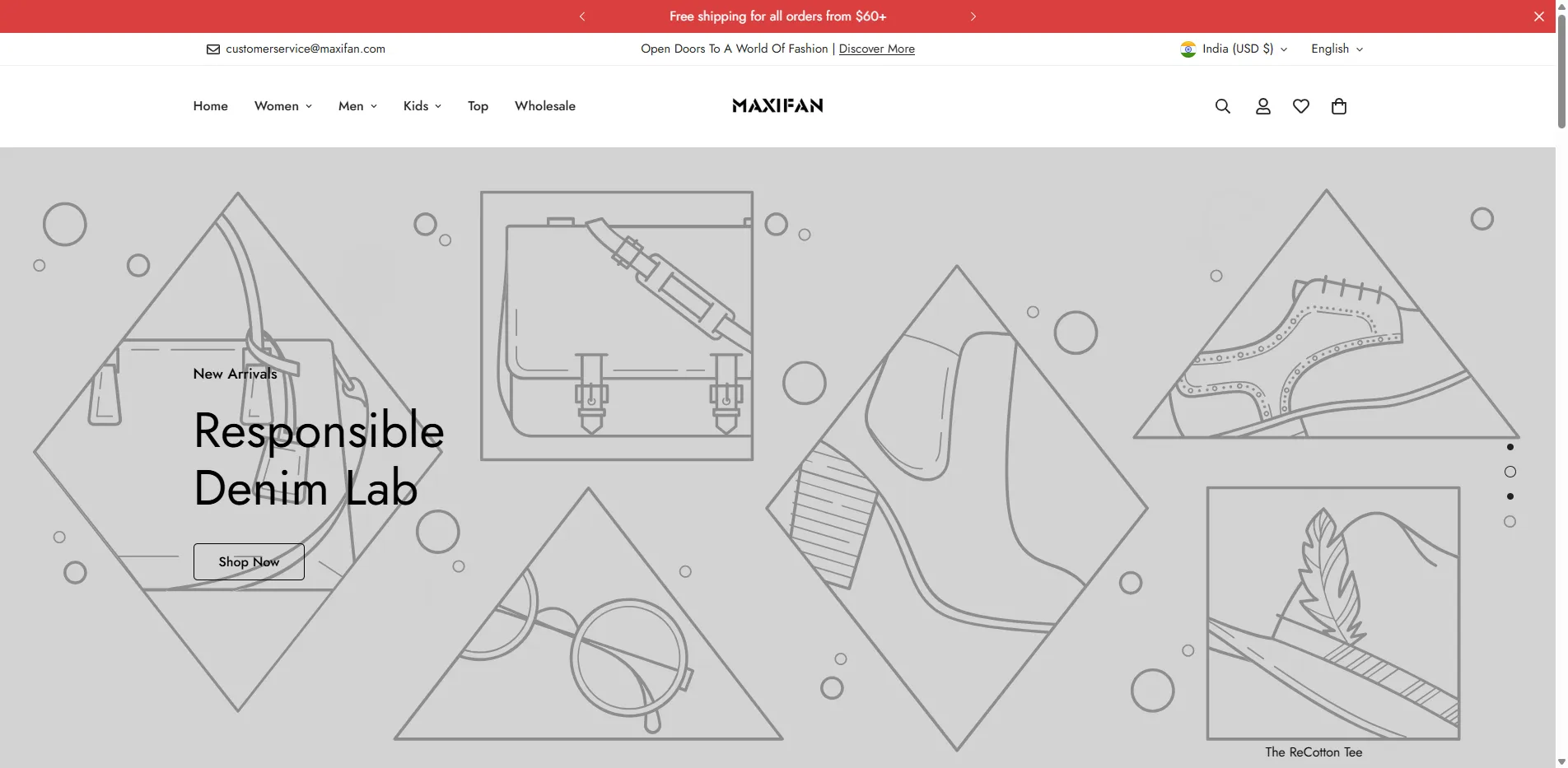Image resolution: width=1568 pixels, height=768 pixels.
Task: Expand the Women menu dropdown
Action: [x=283, y=106]
